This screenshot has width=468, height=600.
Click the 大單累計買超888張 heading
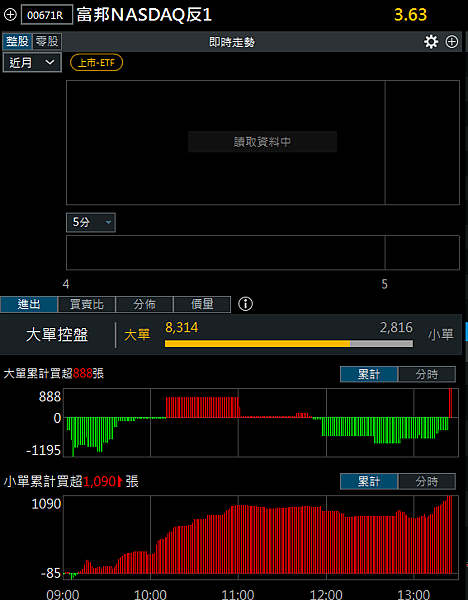tap(54, 373)
